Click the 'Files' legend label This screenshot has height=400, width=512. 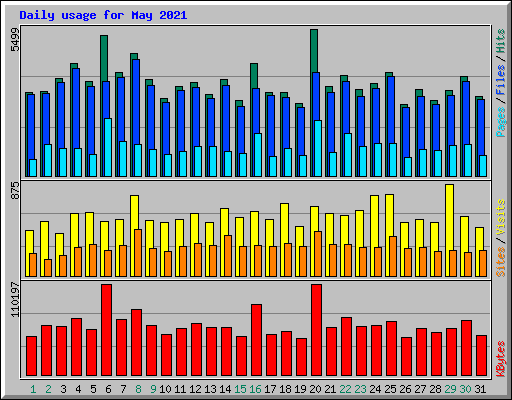pos(501,80)
